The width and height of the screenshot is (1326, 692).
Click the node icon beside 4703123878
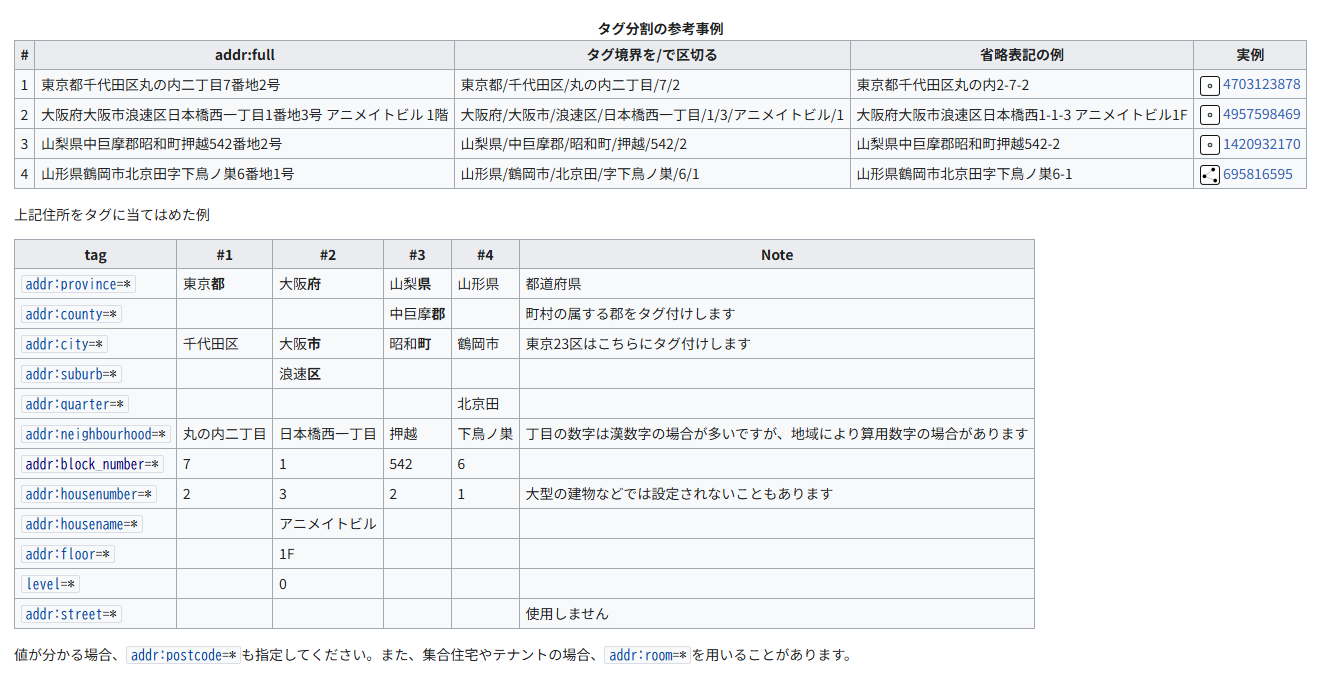pyautogui.click(x=1209, y=85)
